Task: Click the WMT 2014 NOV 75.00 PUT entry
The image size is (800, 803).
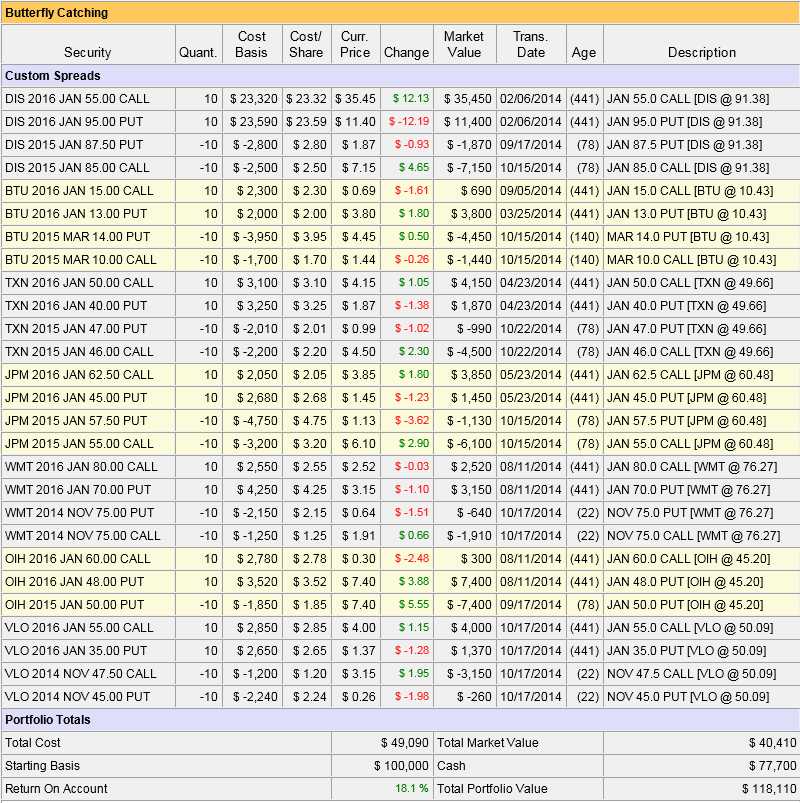Action: [78, 512]
